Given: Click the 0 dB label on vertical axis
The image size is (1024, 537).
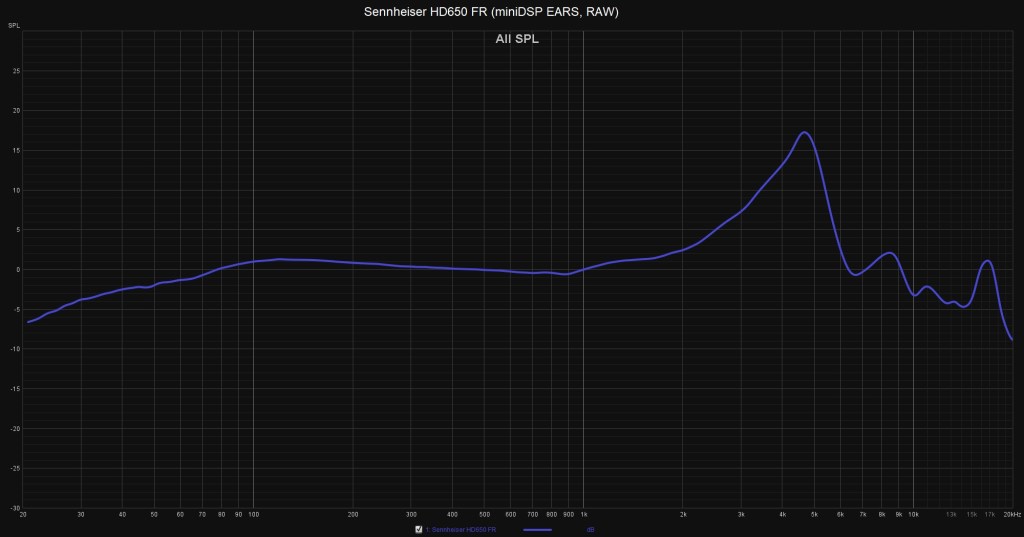Looking at the screenshot, I should pos(17,269).
